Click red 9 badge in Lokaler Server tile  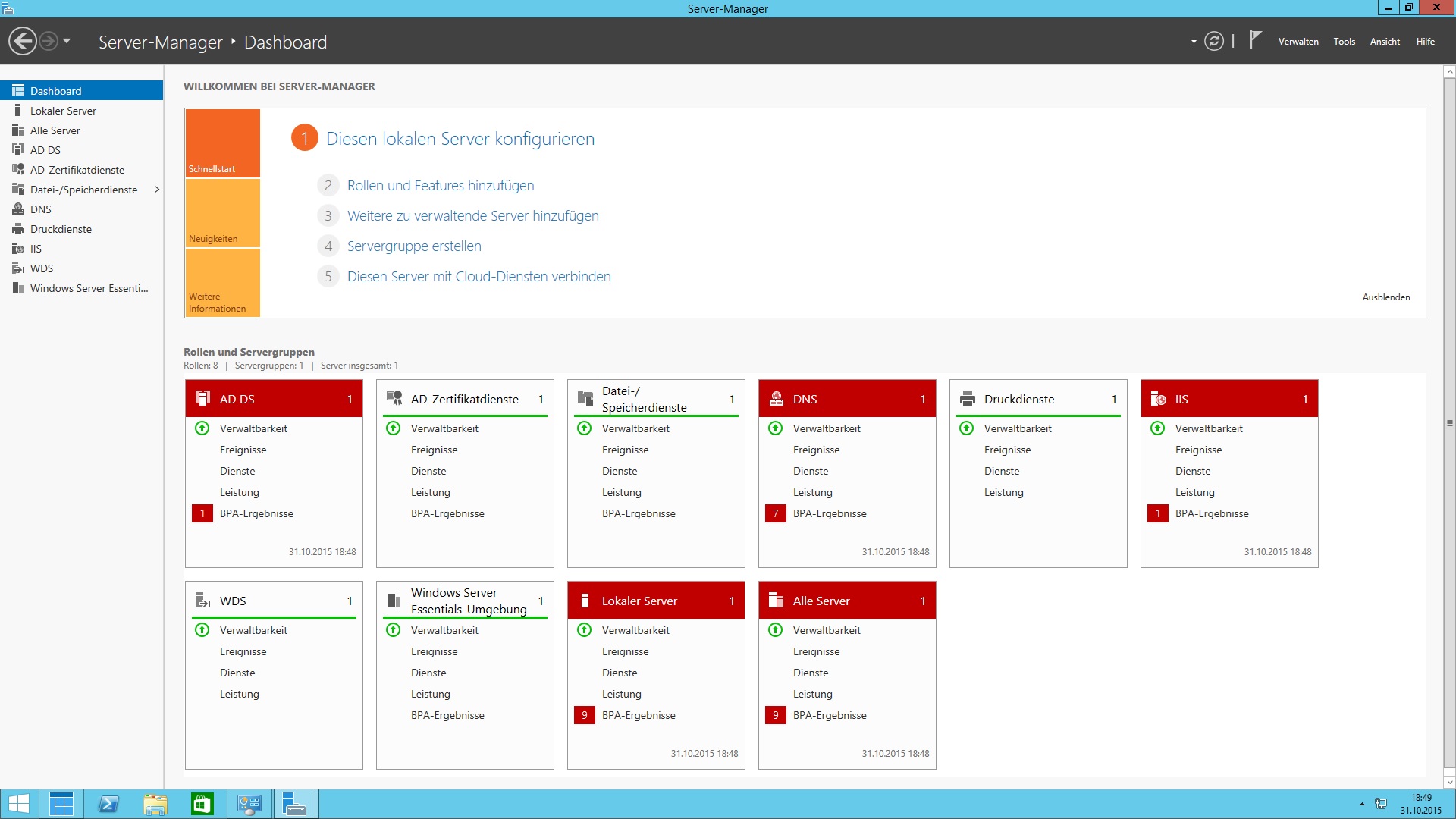[x=584, y=715]
